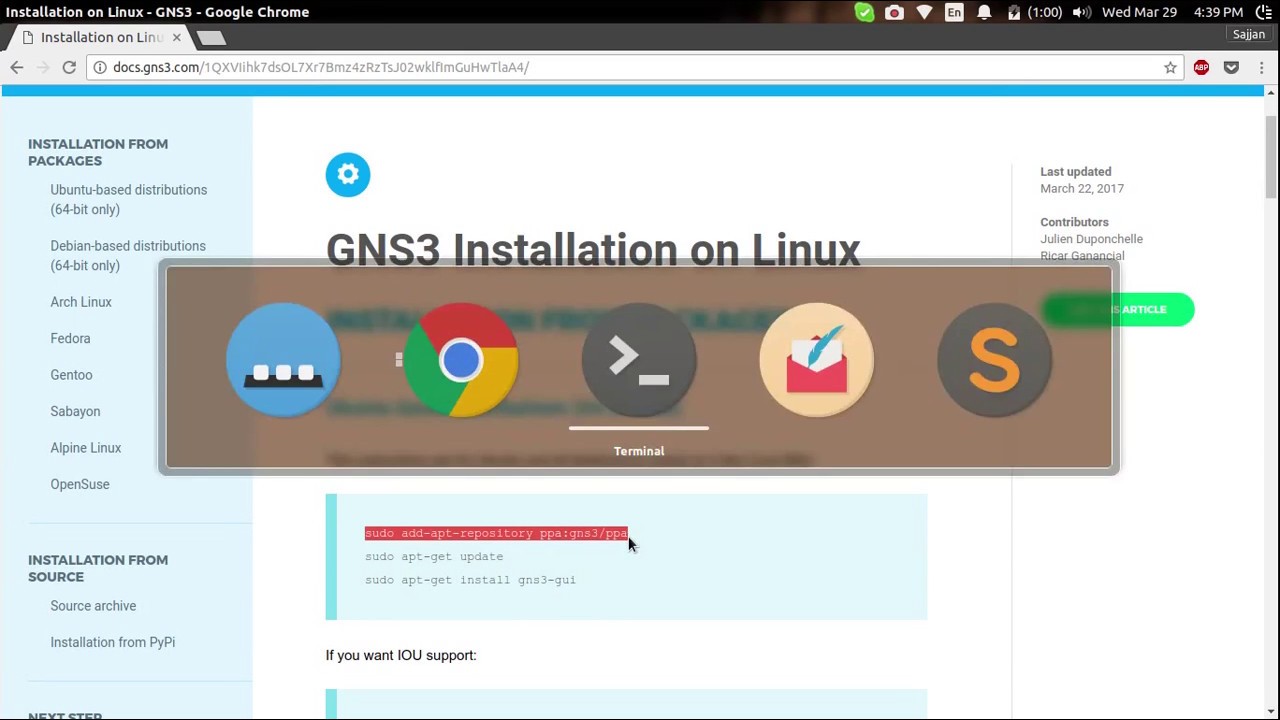Open Gentoo sidebar link
The image size is (1280, 720).
click(71, 375)
